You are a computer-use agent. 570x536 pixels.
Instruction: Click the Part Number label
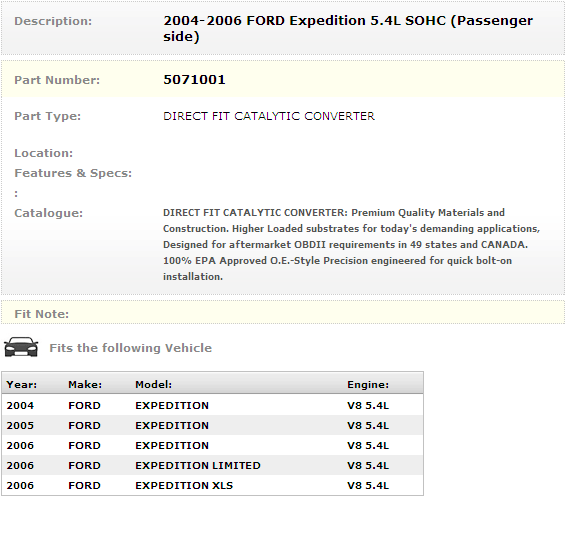coord(57,80)
